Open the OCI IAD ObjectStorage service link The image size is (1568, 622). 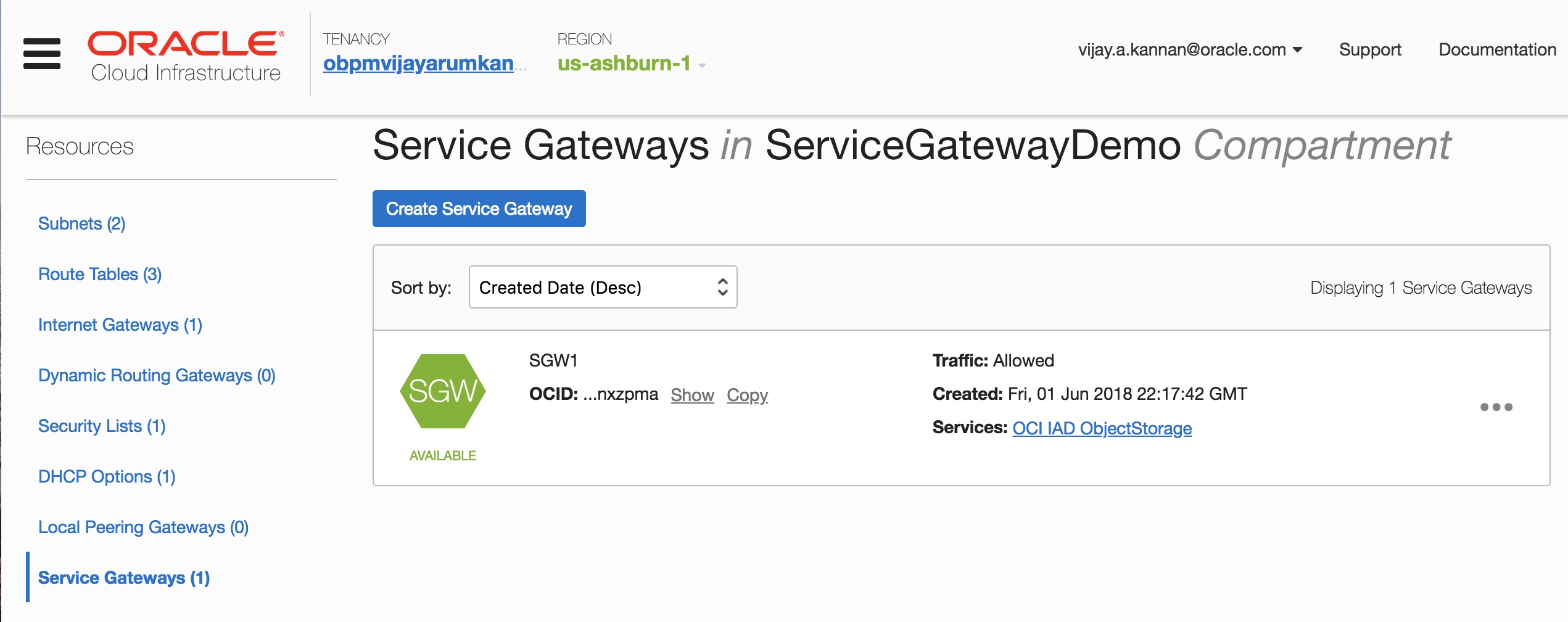(x=1102, y=428)
